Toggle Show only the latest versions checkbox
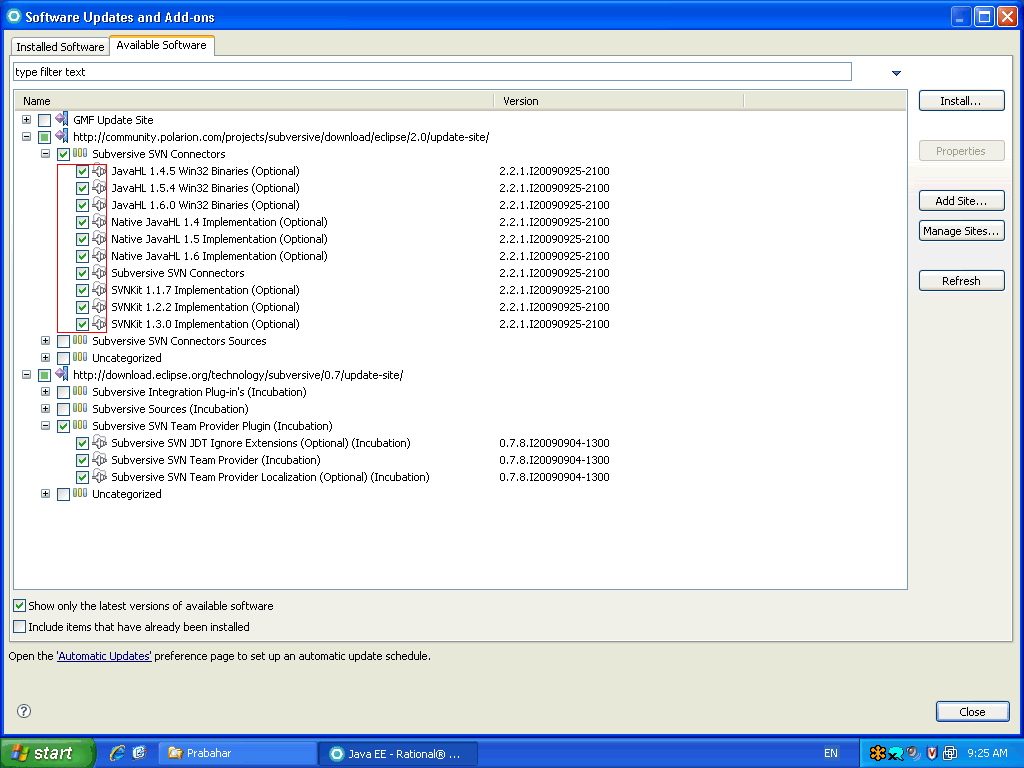This screenshot has height=768, width=1024. (x=20, y=606)
